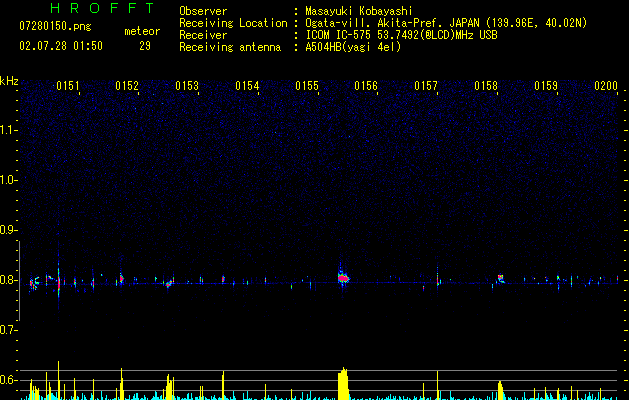Click the 0159 time marker
Image resolution: width=629 pixels, height=400 pixels.
546,86
